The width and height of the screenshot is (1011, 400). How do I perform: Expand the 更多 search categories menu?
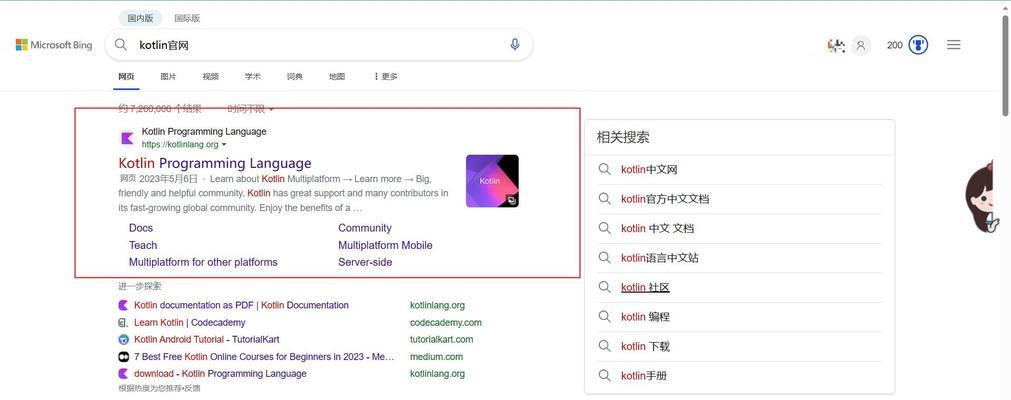click(386, 76)
